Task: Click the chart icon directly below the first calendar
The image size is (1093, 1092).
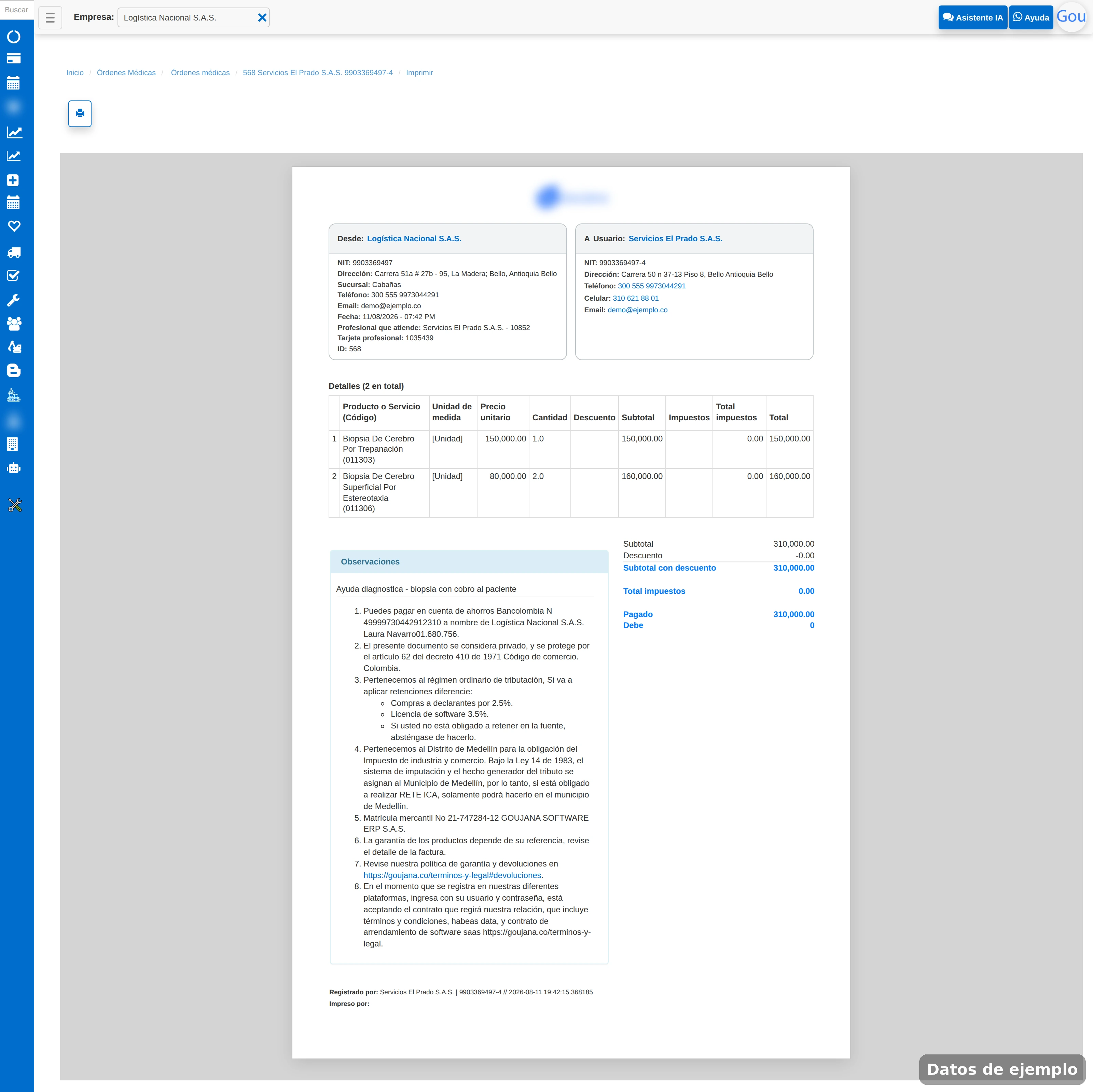Action: click(14, 132)
